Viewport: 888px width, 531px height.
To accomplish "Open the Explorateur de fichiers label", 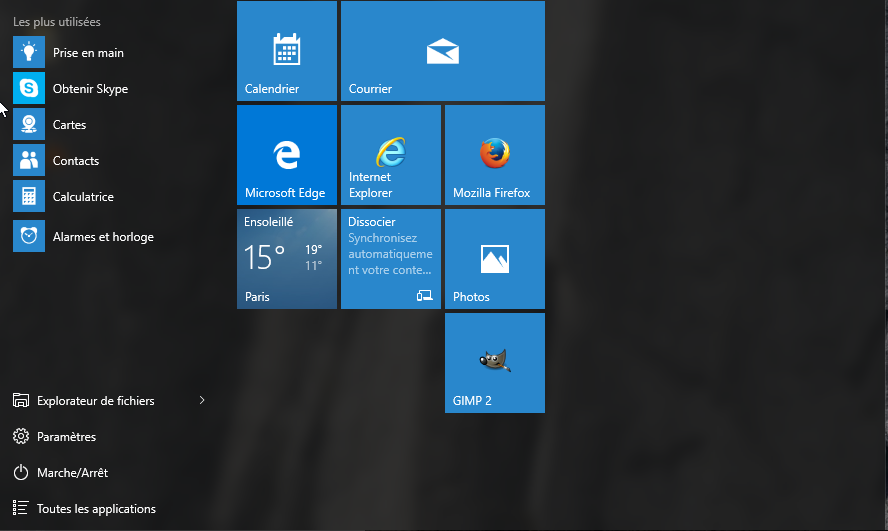I will click(x=96, y=401).
